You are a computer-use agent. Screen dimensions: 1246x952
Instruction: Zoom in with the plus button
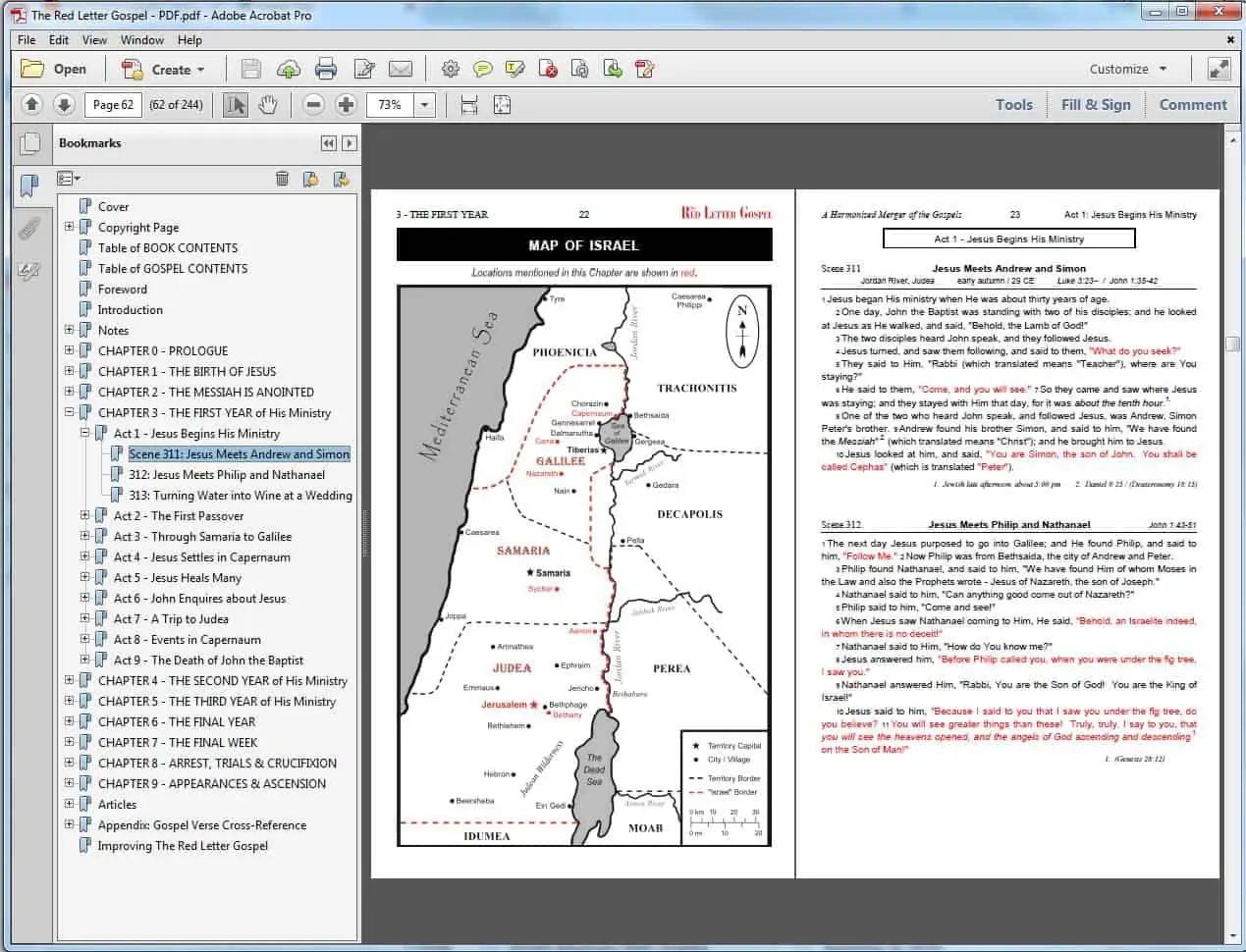(x=346, y=104)
